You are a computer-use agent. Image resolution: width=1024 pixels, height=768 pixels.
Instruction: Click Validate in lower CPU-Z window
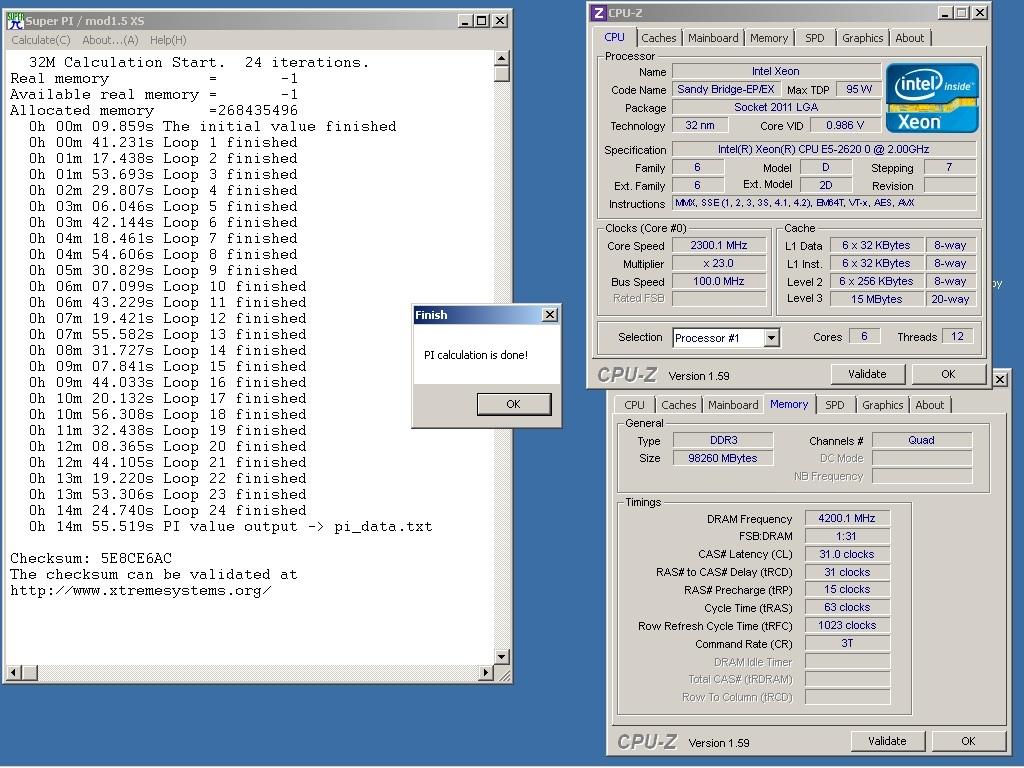click(x=887, y=741)
